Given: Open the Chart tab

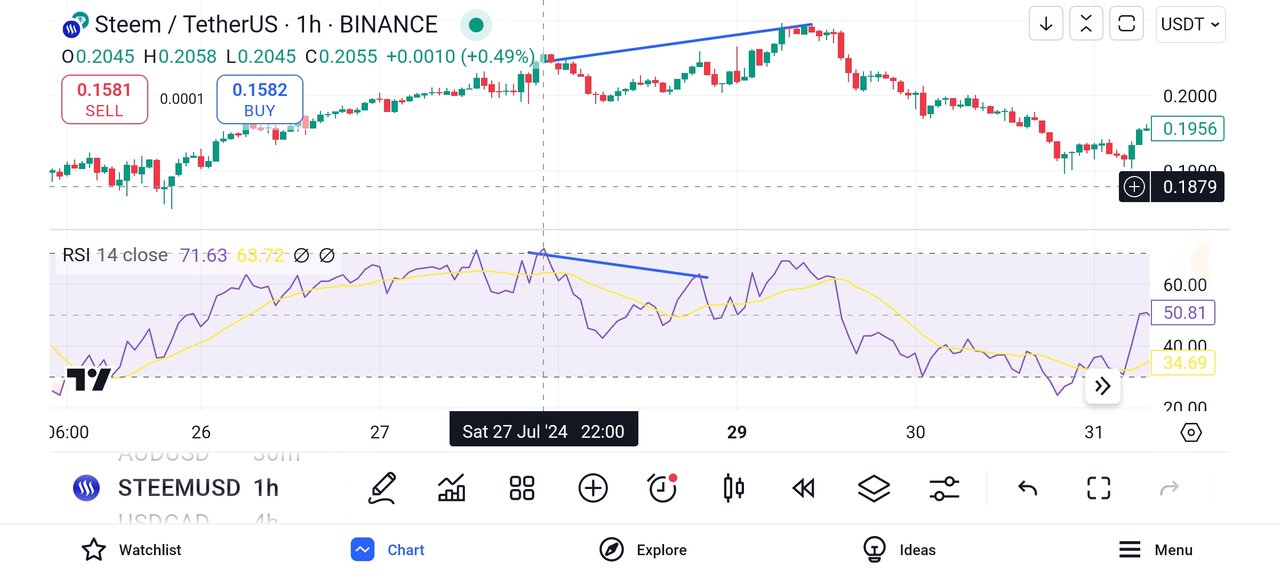Looking at the screenshot, I should click(387, 550).
